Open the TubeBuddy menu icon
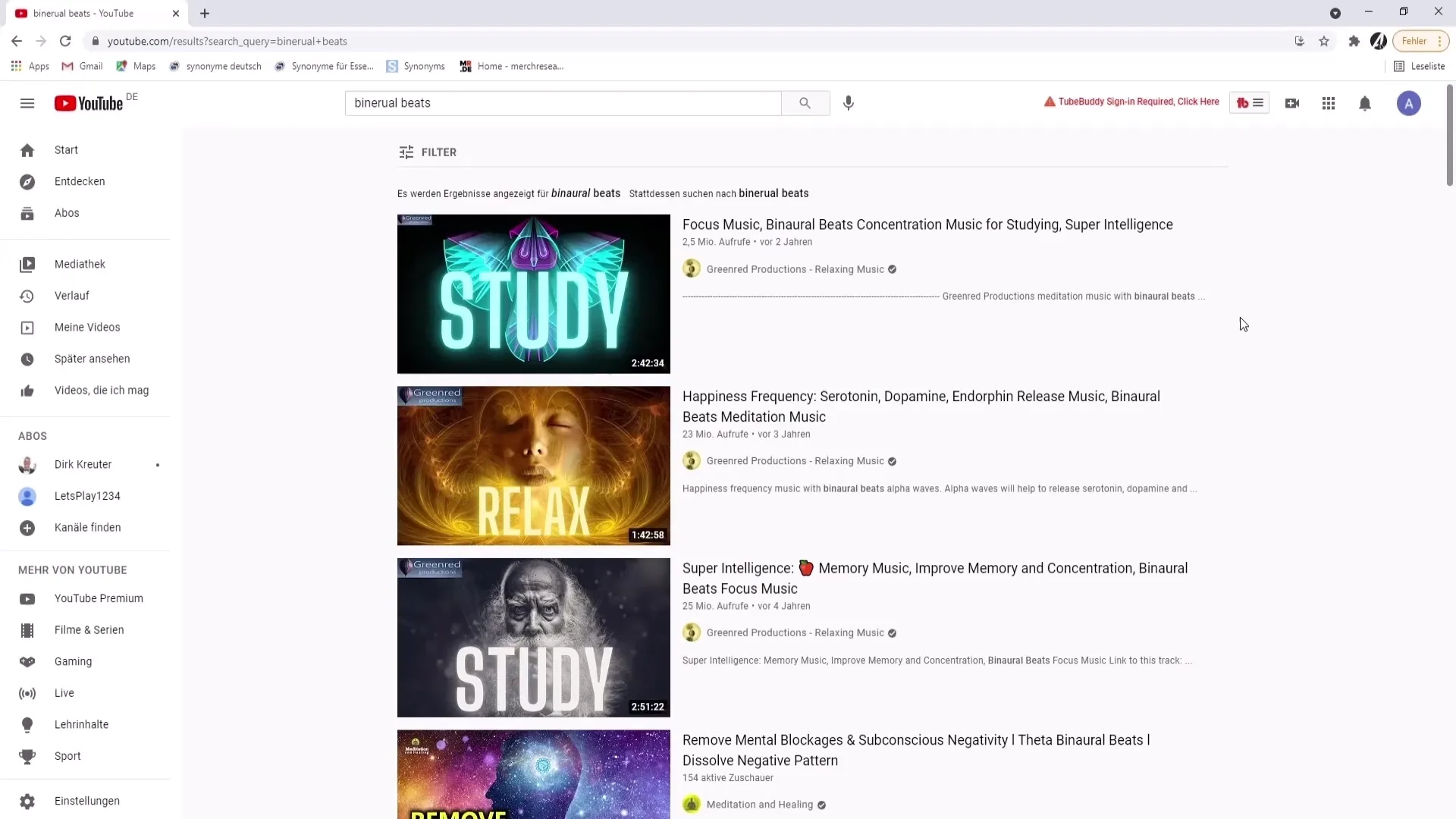This screenshot has height=819, width=1456. [1249, 103]
